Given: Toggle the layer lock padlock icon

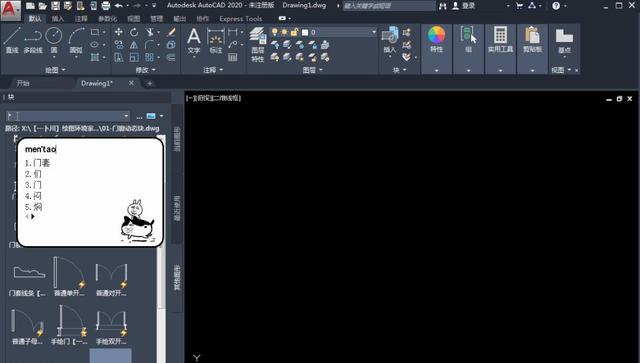Looking at the screenshot, I should (294, 32).
